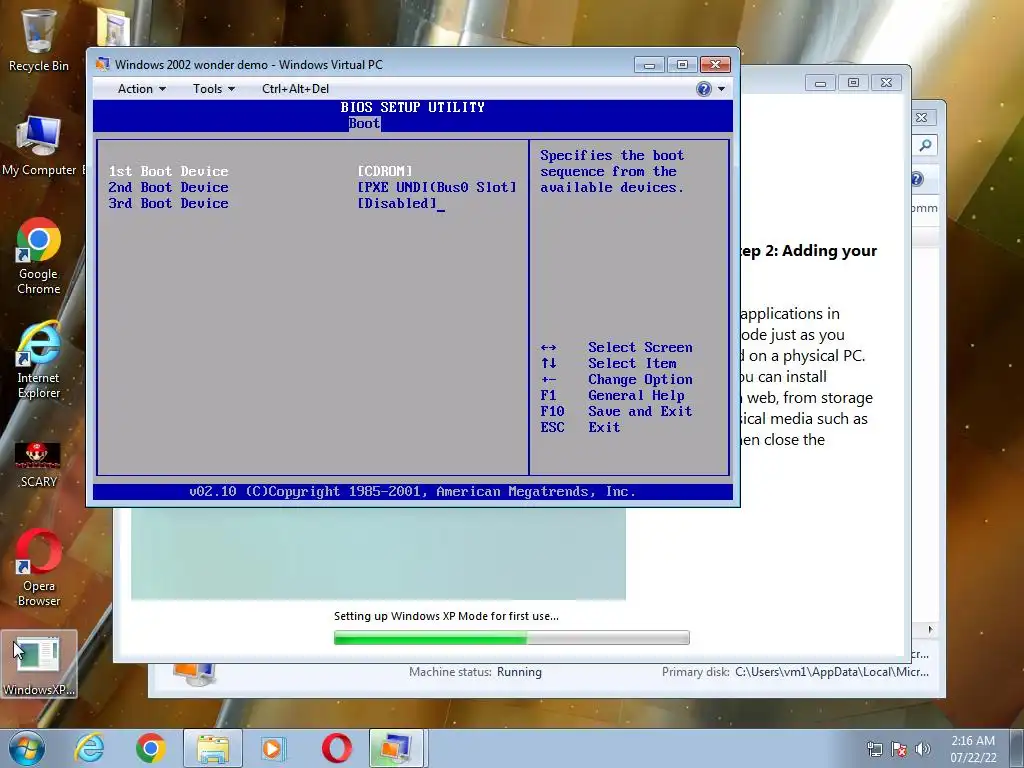Open Internet Explorer from the taskbar
Screen dimensions: 1024x768
(89, 748)
